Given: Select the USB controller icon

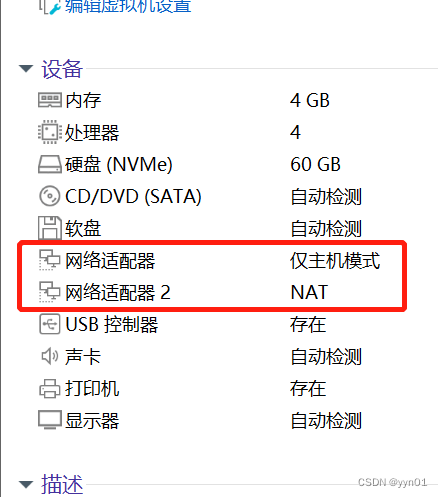Looking at the screenshot, I should point(50,324).
